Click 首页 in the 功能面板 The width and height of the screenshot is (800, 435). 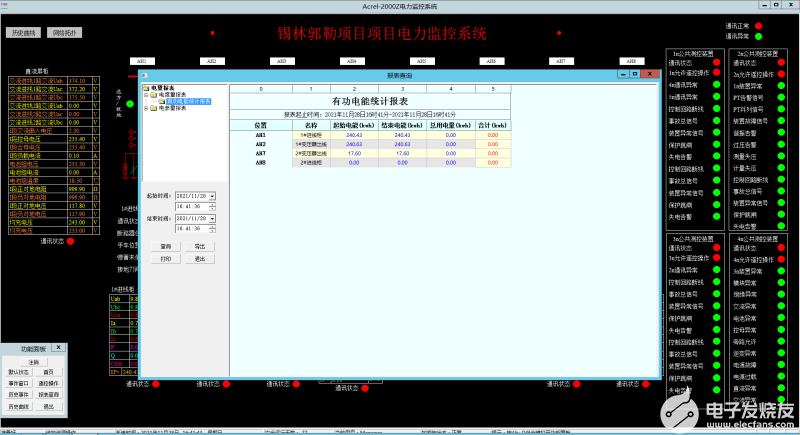point(48,372)
